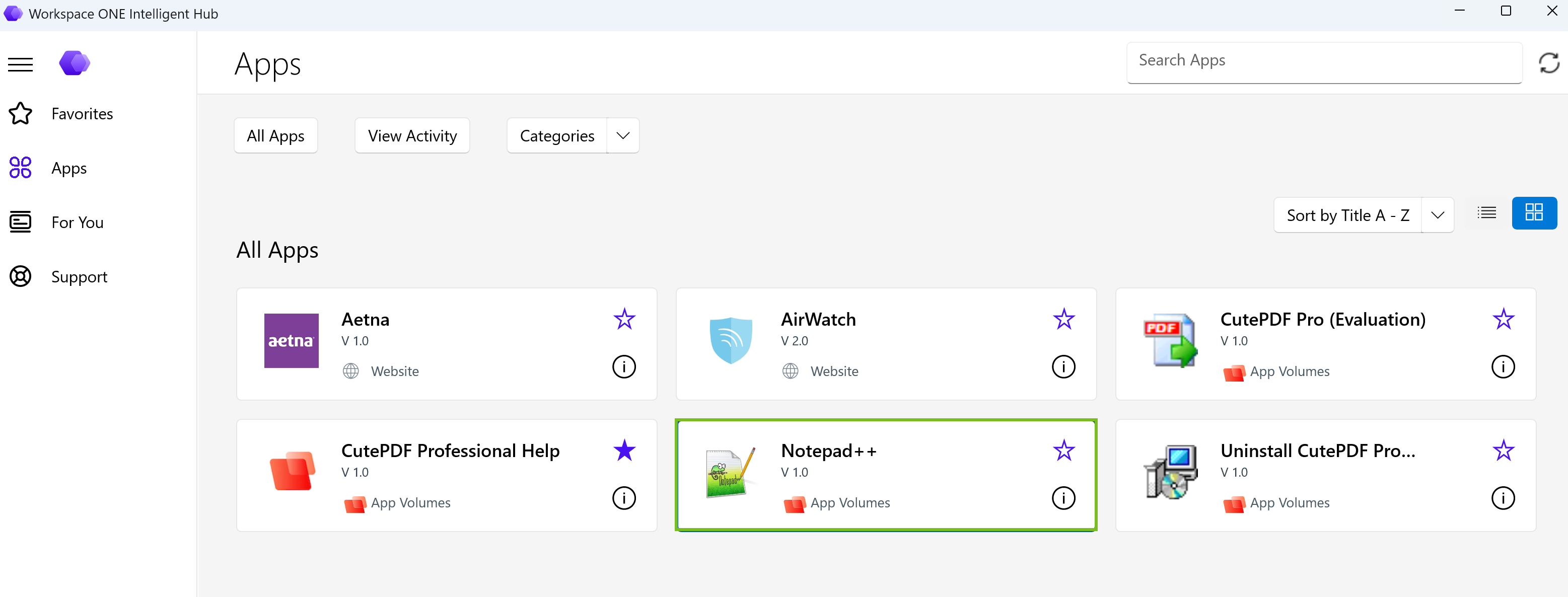Click the Workspace ONE title bar app icon
Viewport: 1568px width, 597px height.
(13, 14)
